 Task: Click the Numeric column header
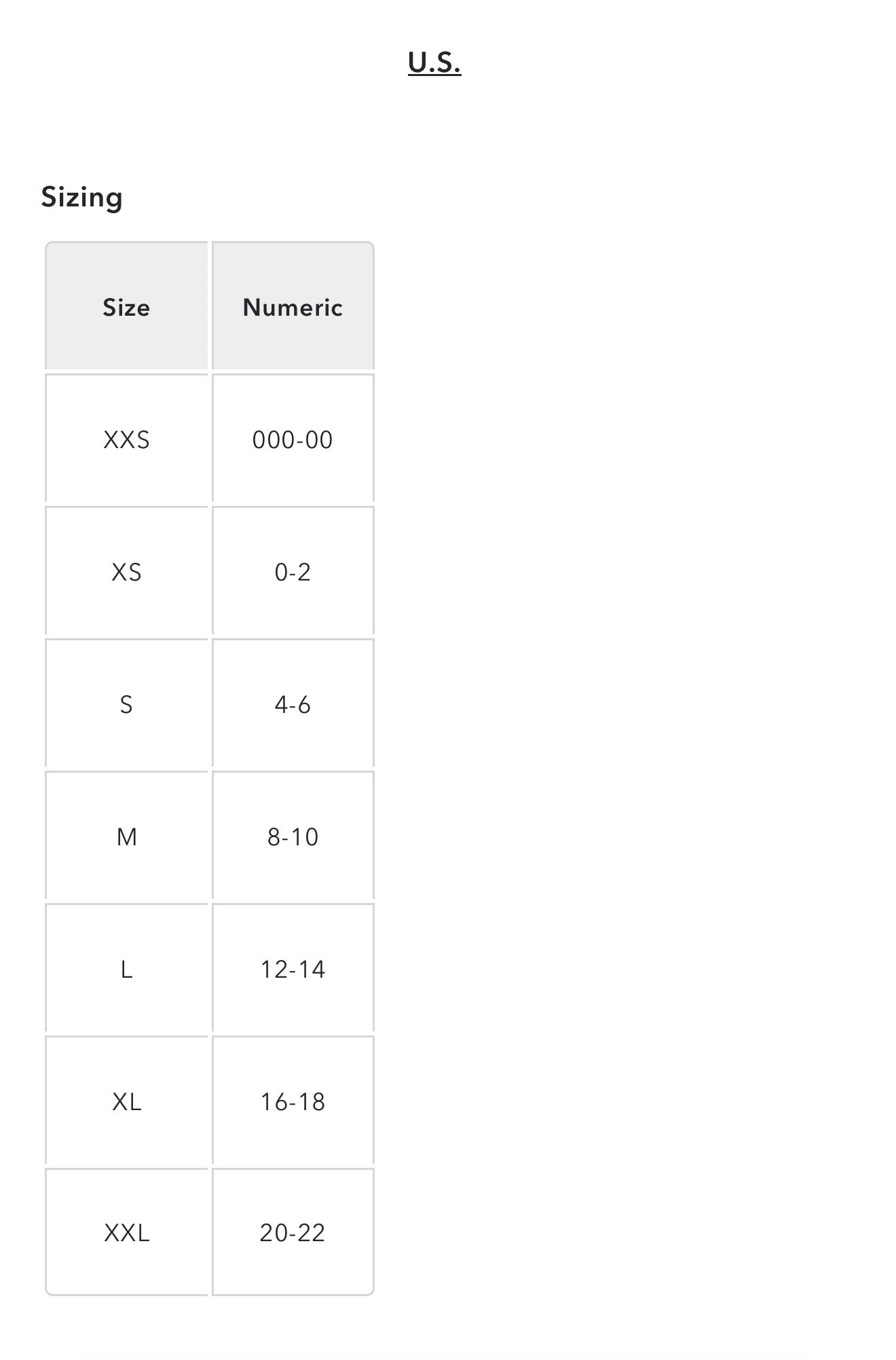pyautogui.click(x=293, y=306)
